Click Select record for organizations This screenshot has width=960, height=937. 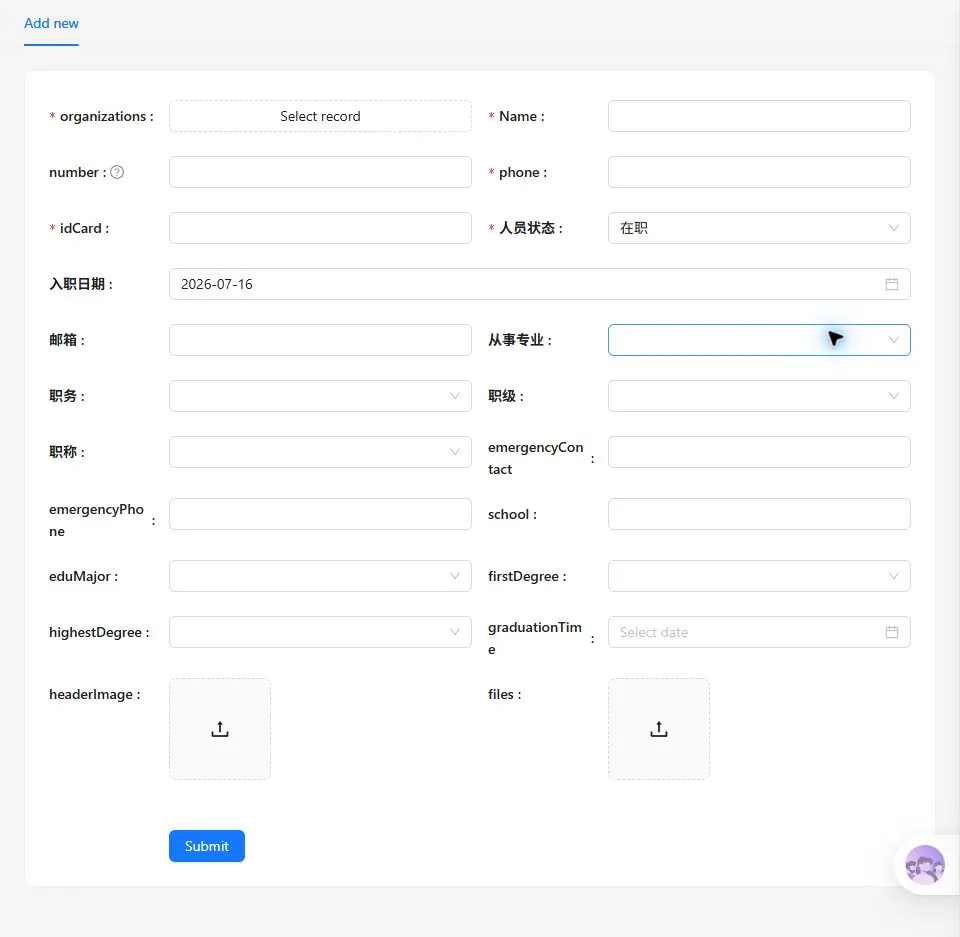coord(320,116)
